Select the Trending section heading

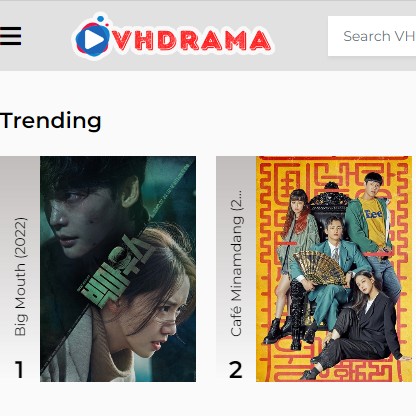coord(50,120)
